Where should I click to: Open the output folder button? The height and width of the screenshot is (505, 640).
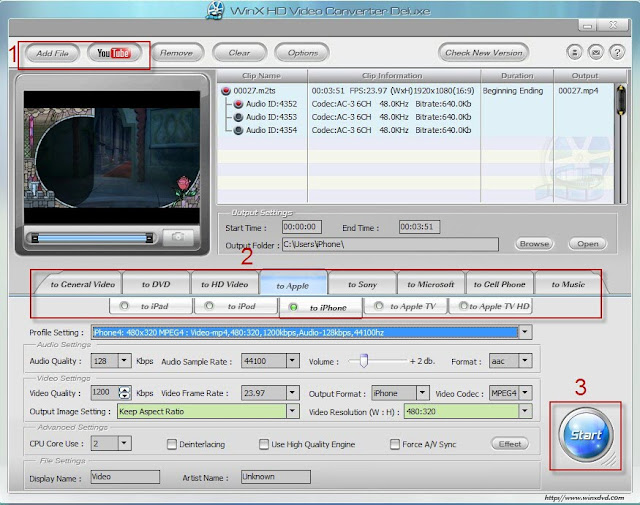(588, 244)
